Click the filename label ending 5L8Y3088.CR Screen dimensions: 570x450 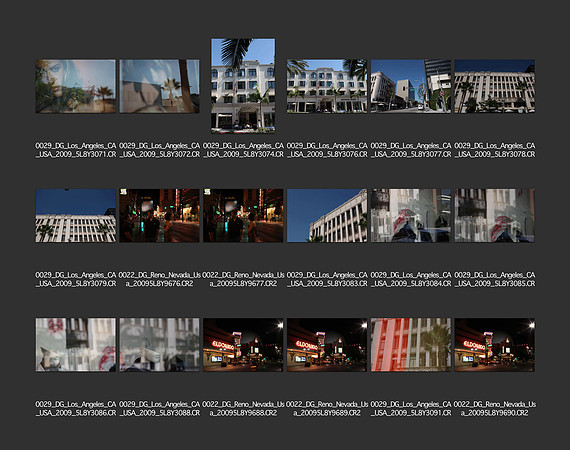click(160, 409)
